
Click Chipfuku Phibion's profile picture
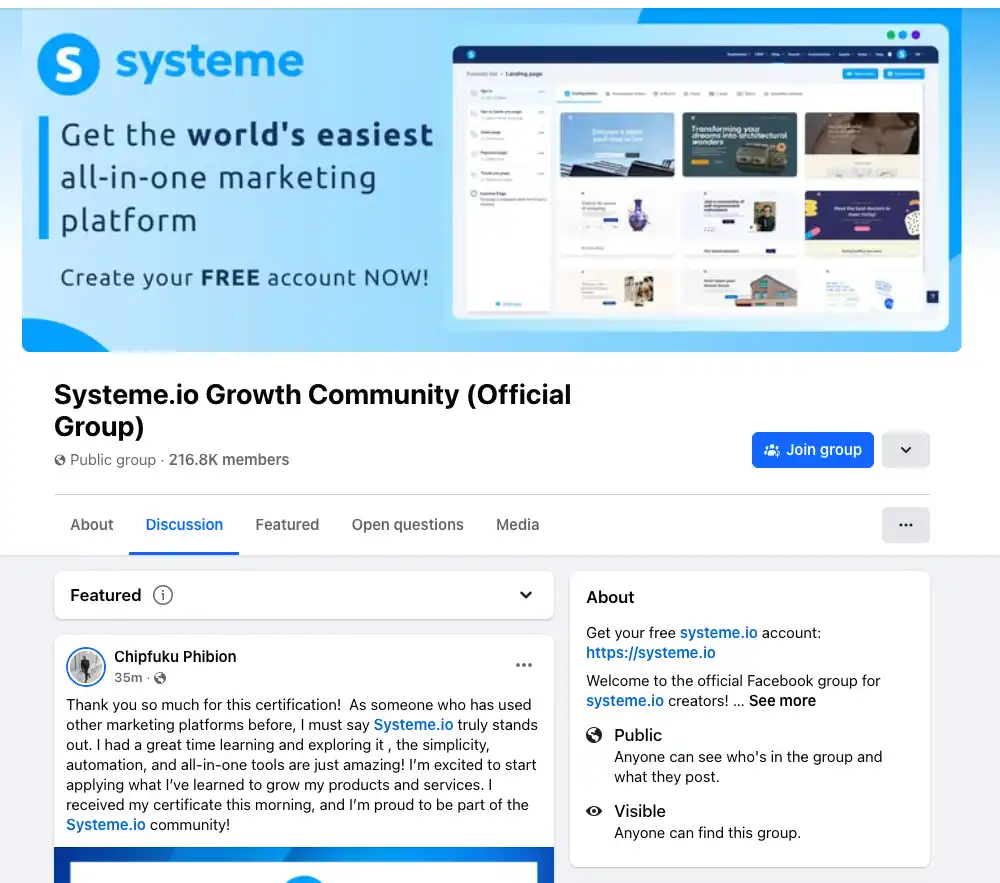coord(86,667)
